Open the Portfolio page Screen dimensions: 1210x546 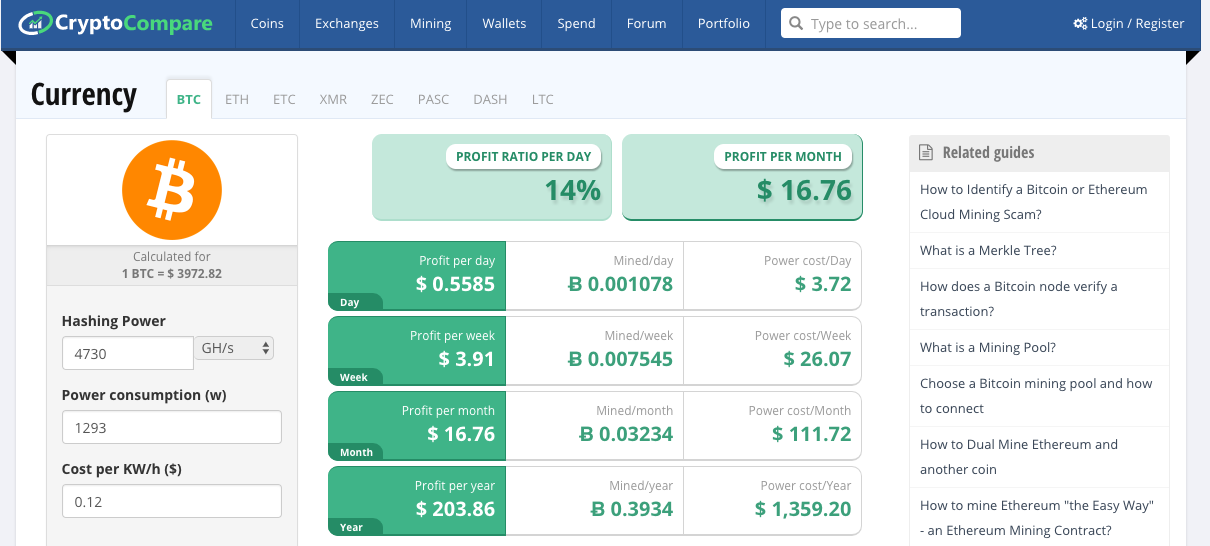pos(724,24)
